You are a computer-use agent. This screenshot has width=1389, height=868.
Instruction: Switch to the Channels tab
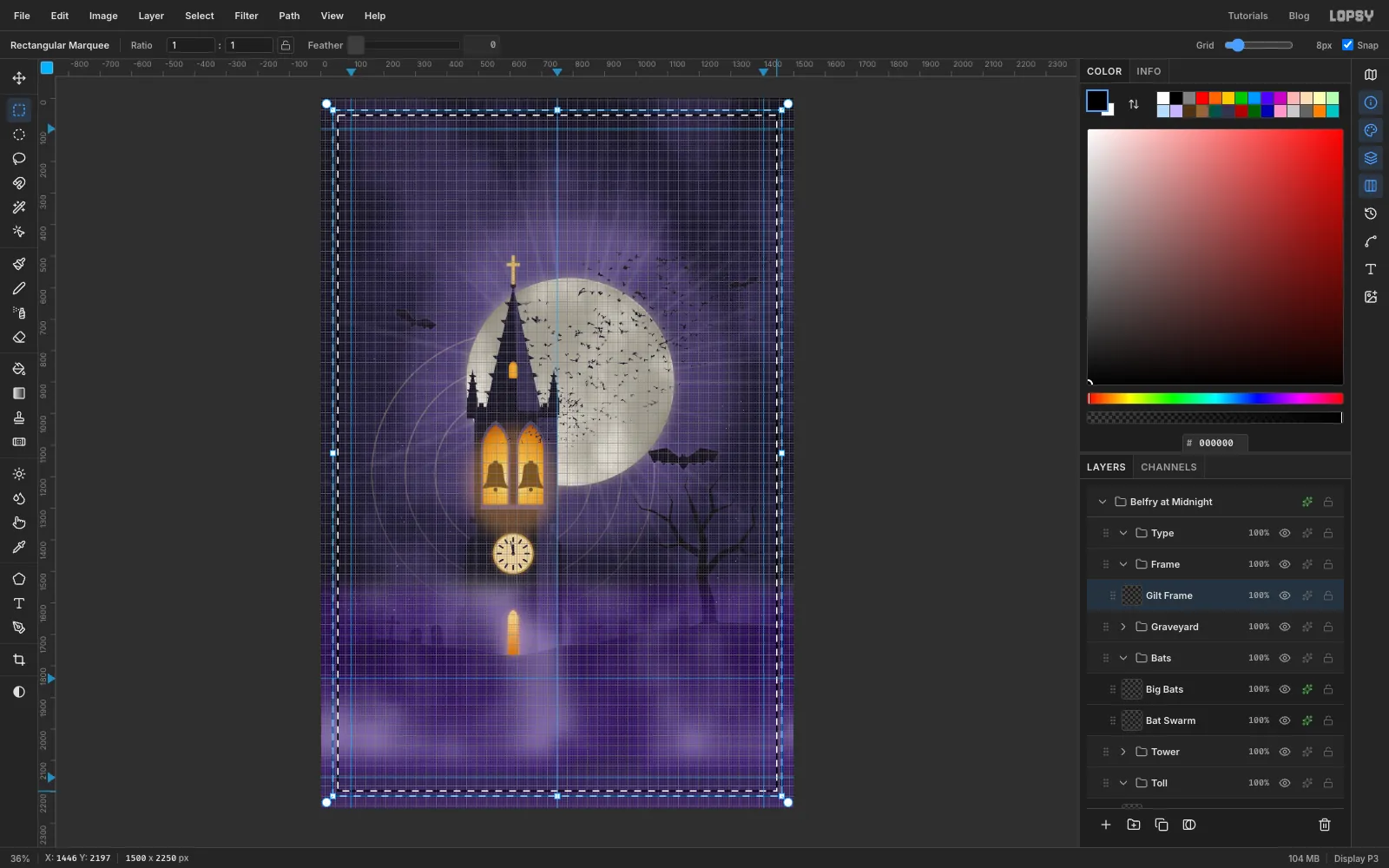pos(1168,467)
